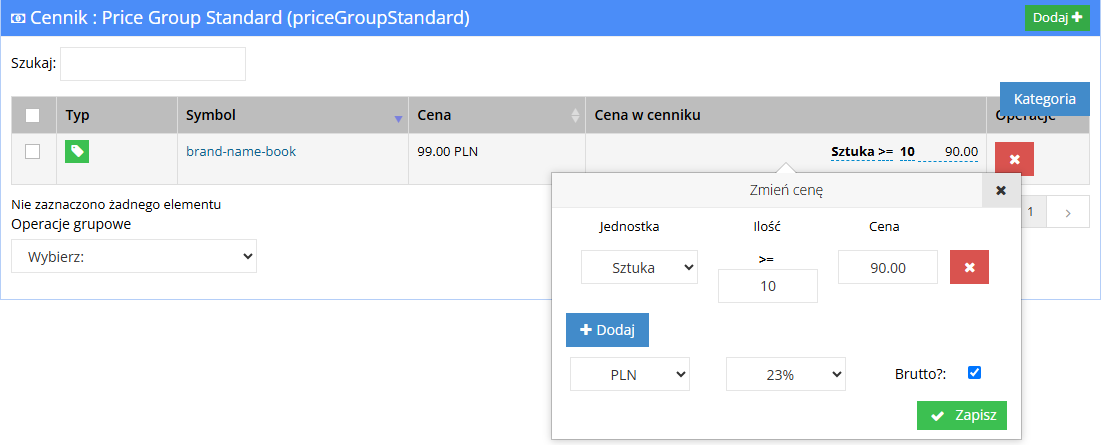This screenshot has height=445, width=1102.
Task: Click the 90.00 price value in table row
Action: point(961,151)
